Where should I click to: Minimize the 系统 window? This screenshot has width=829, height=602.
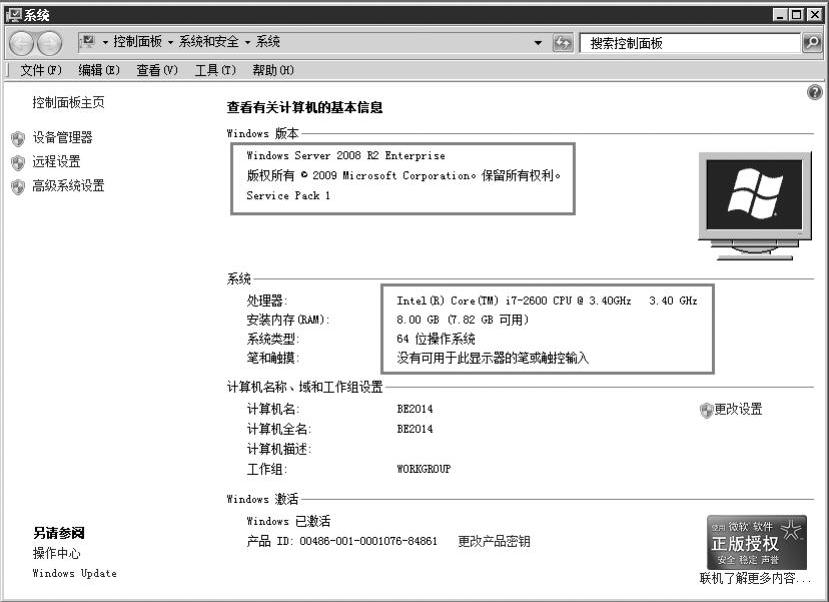pos(780,15)
